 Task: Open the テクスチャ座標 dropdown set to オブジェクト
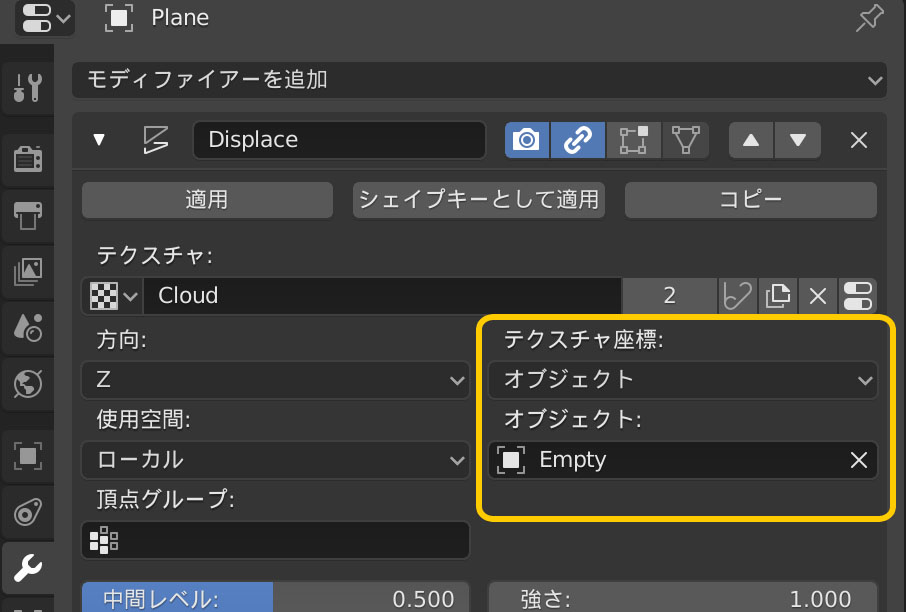(x=683, y=380)
